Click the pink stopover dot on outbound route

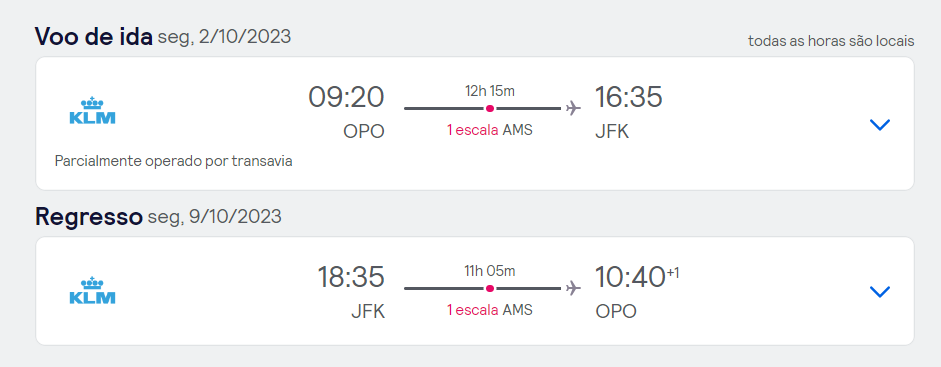490,109
